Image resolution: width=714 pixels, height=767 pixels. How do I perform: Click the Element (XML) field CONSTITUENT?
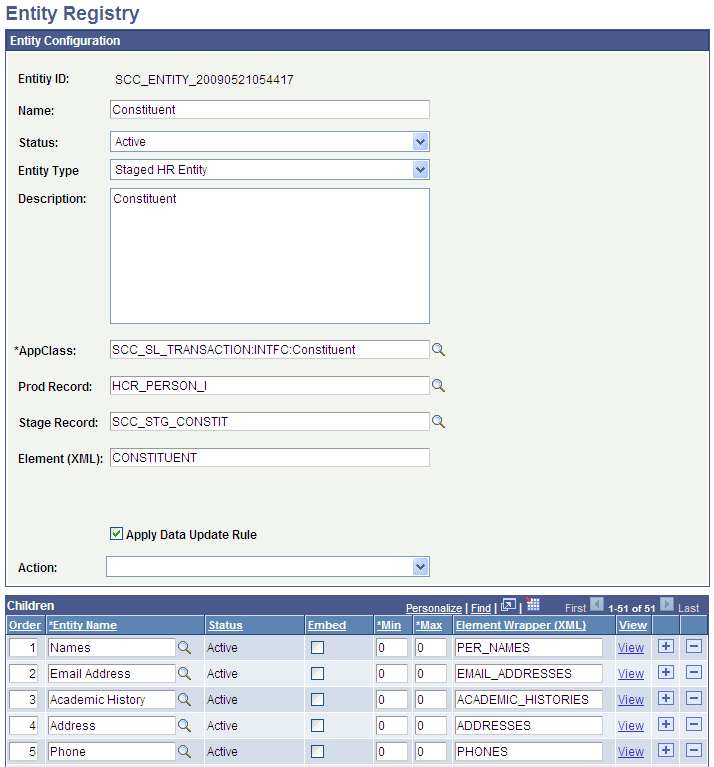[270, 457]
